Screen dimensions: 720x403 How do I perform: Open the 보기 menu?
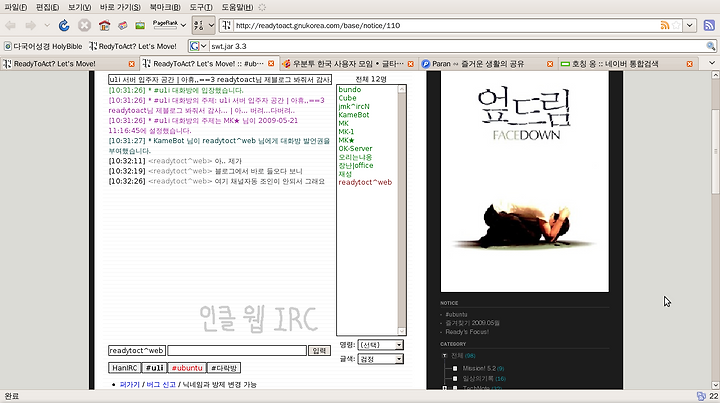click(79, 7)
